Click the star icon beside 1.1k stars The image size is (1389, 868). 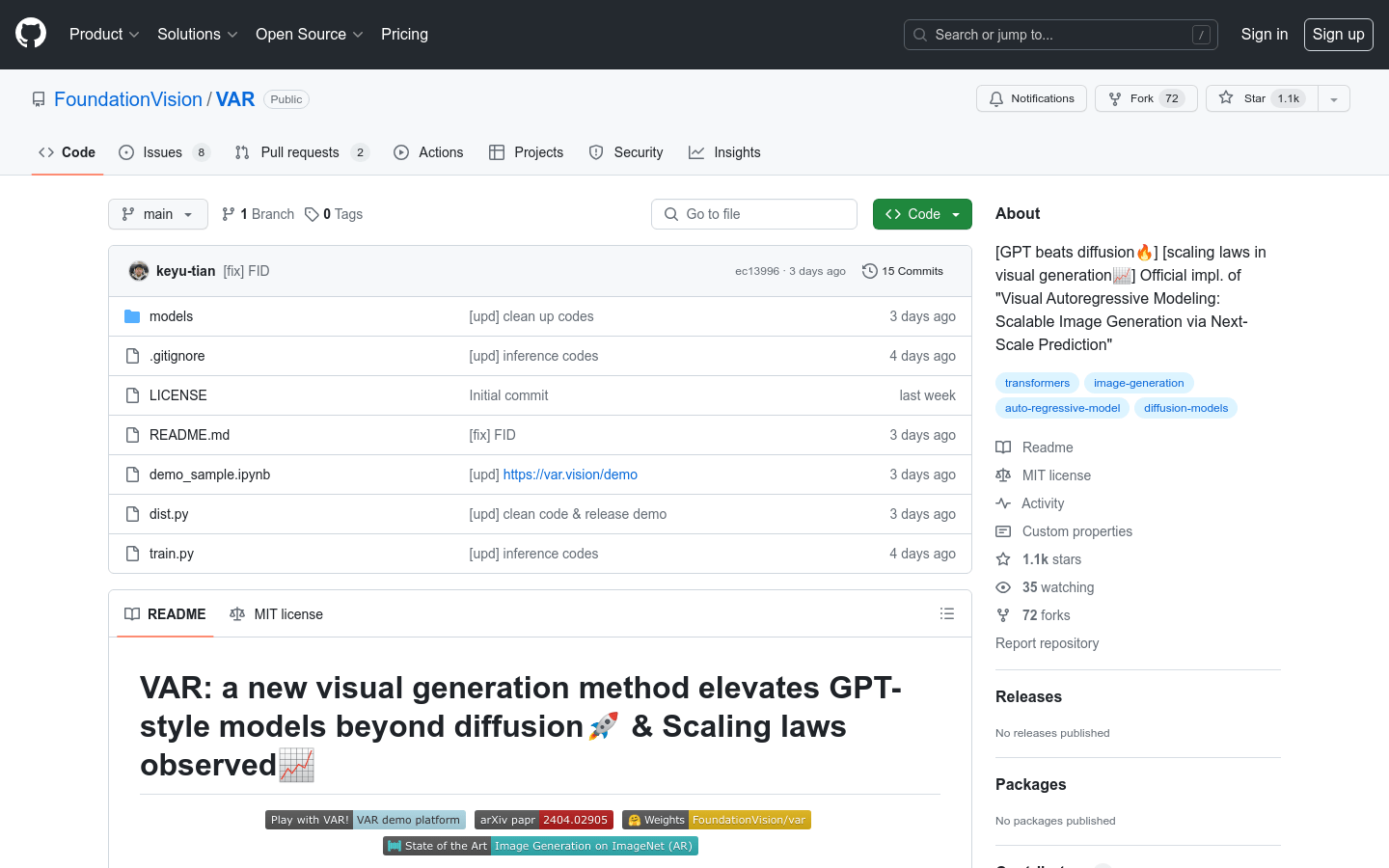pyautogui.click(x=1003, y=559)
